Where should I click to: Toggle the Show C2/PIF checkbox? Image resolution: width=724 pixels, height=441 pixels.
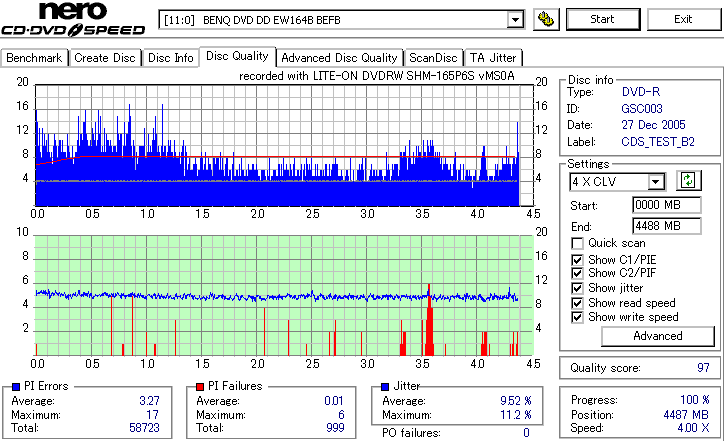point(577,273)
